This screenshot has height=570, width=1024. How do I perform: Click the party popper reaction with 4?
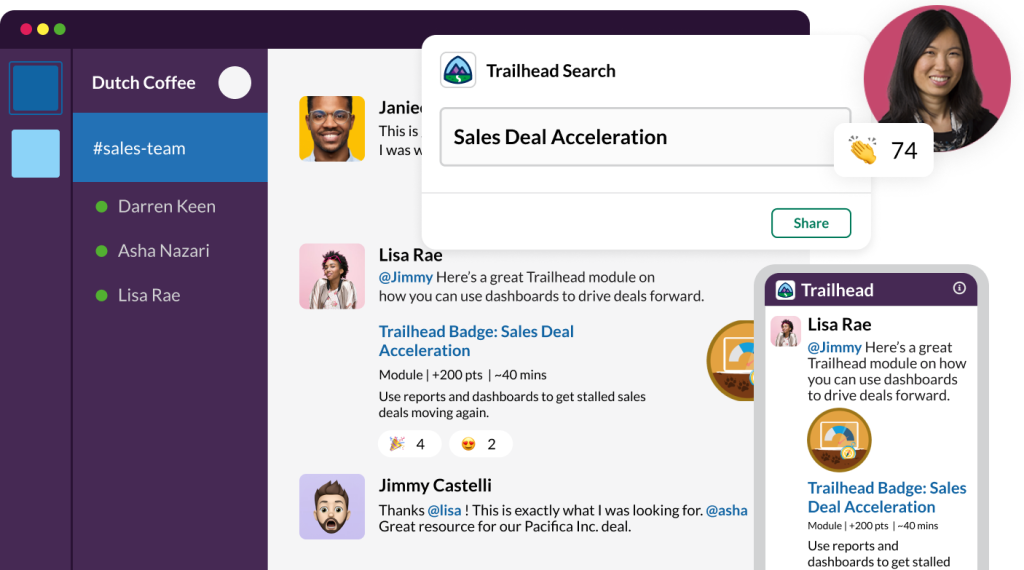(409, 444)
